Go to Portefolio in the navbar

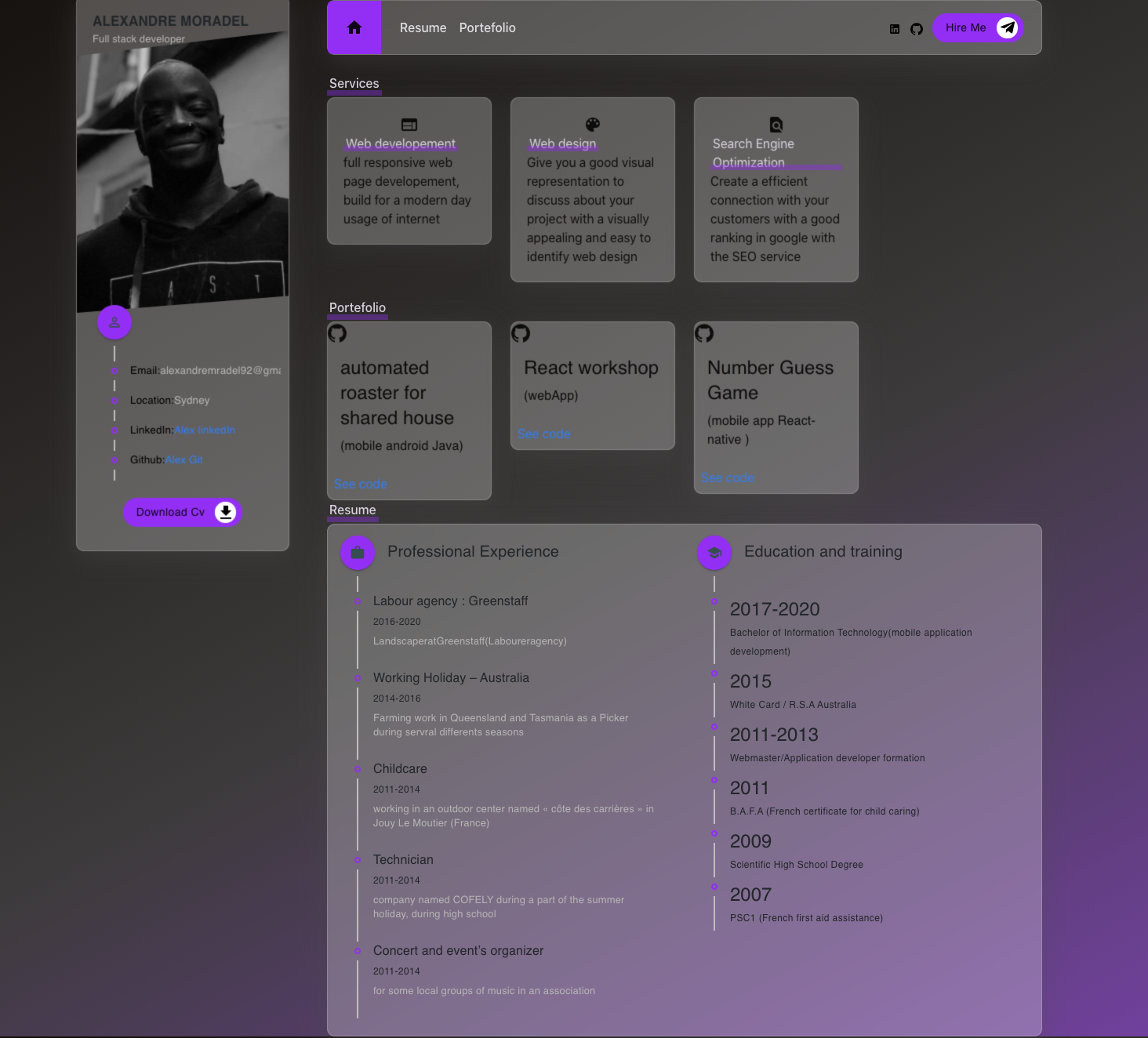tap(488, 27)
